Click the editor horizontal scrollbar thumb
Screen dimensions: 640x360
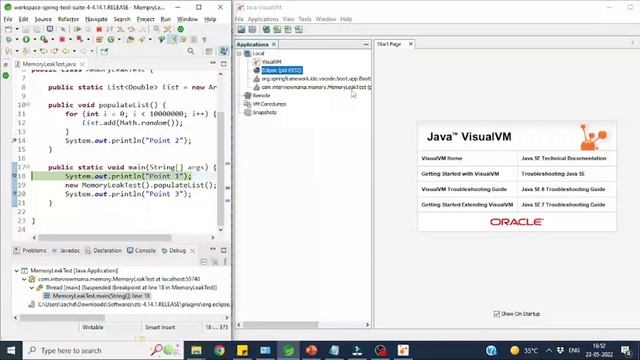pos(105,238)
